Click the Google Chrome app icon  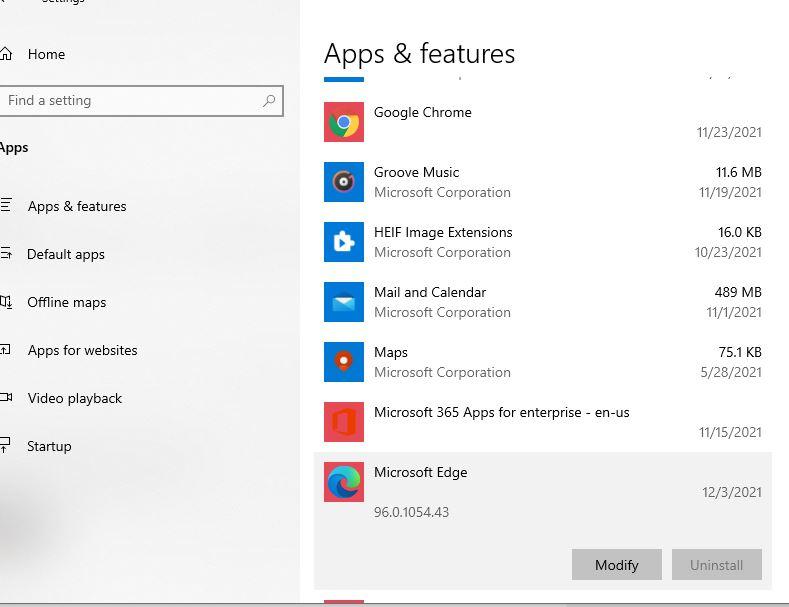(344, 122)
